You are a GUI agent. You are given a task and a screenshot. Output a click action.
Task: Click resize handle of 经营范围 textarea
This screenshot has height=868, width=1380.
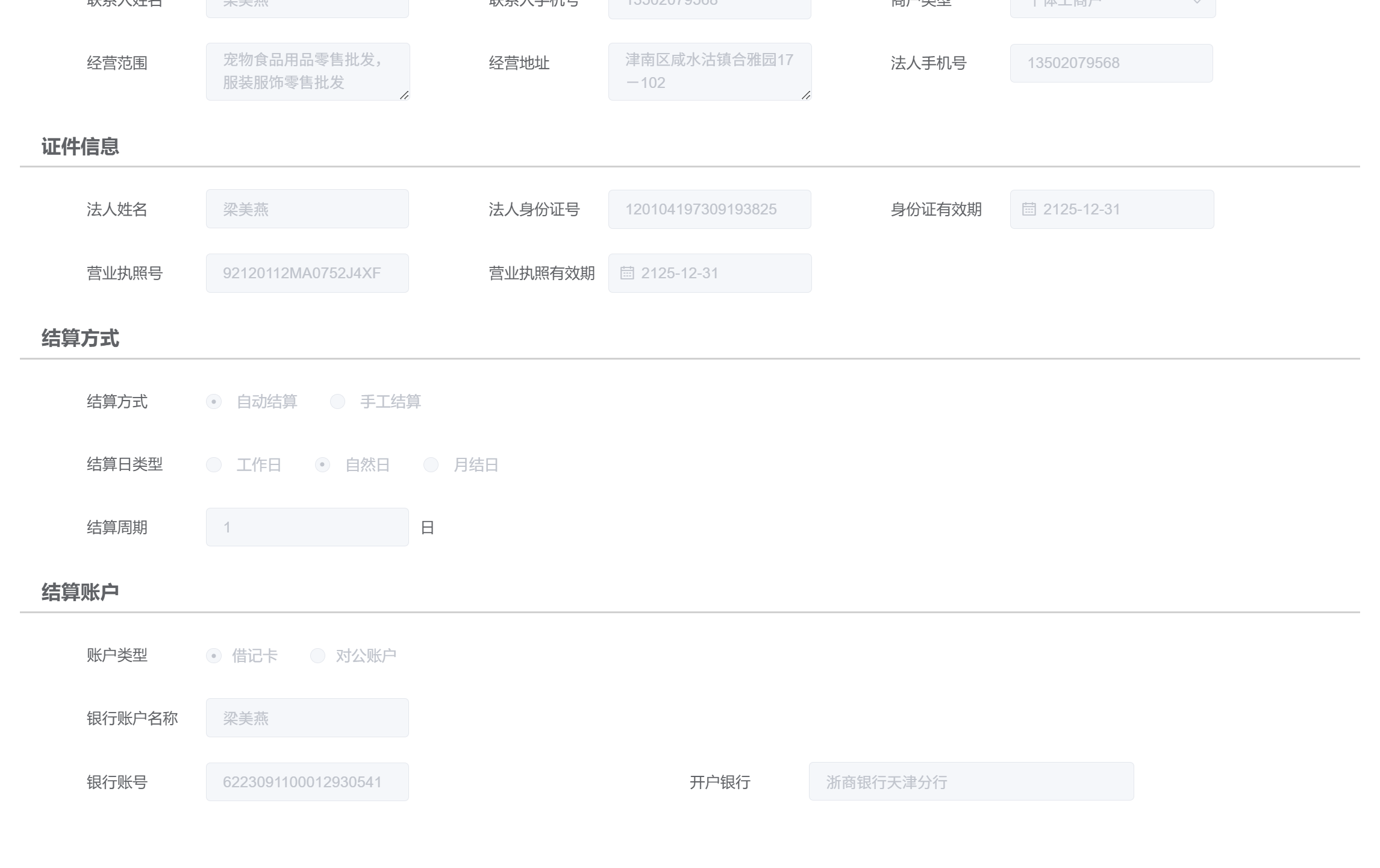tap(404, 95)
